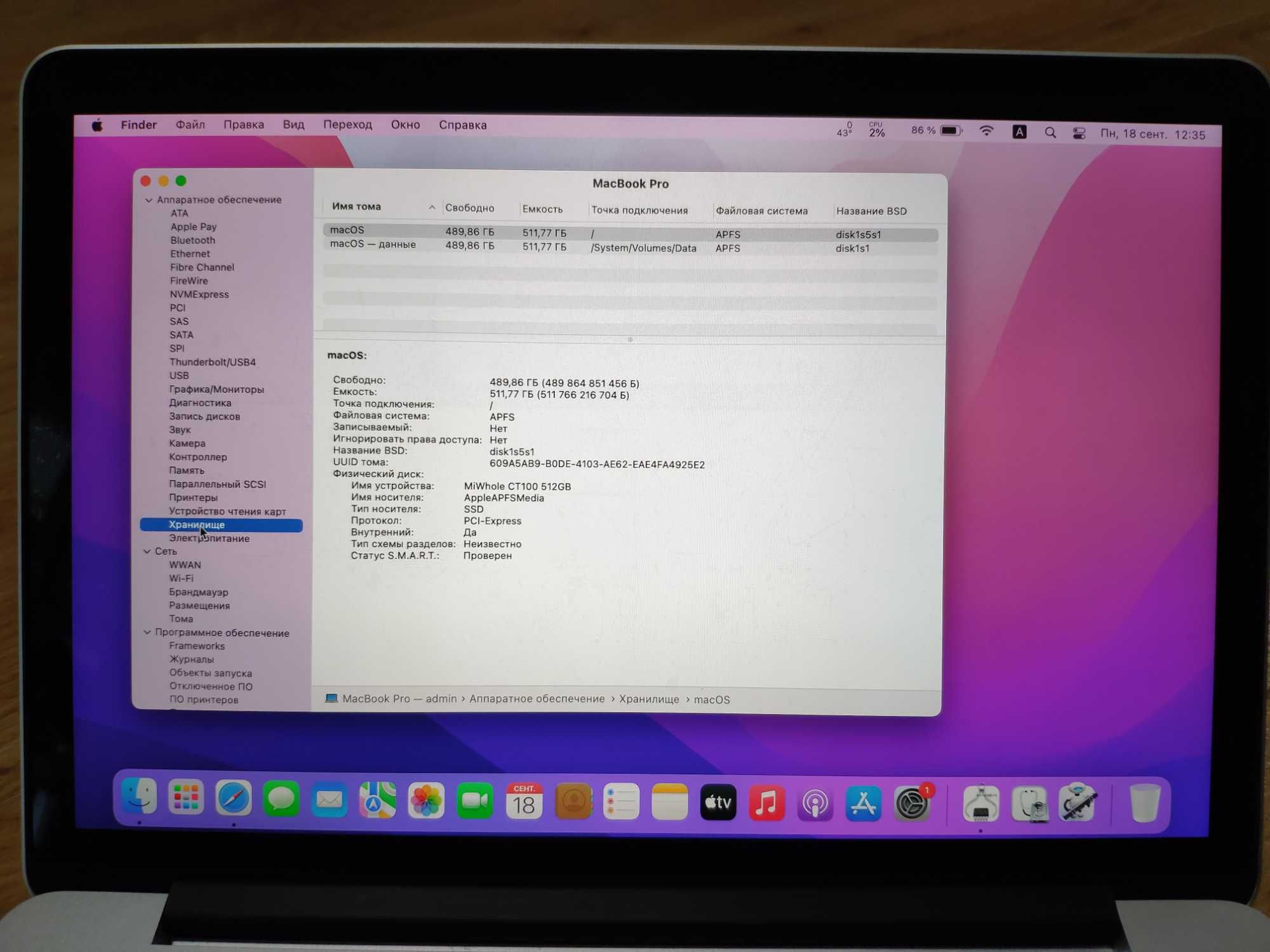This screenshot has height=952, width=1270.
Task: Open Spotlight search icon
Action: pyautogui.click(x=1050, y=133)
